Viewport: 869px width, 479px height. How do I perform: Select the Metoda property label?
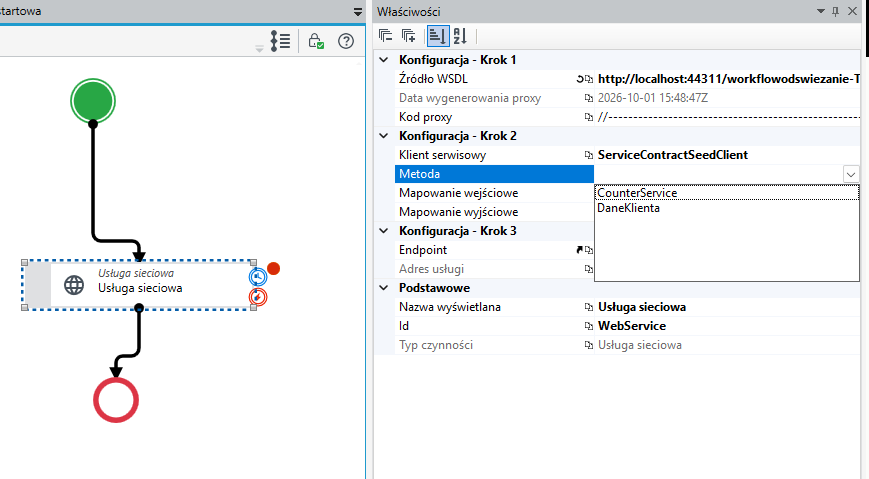[x=420, y=174]
